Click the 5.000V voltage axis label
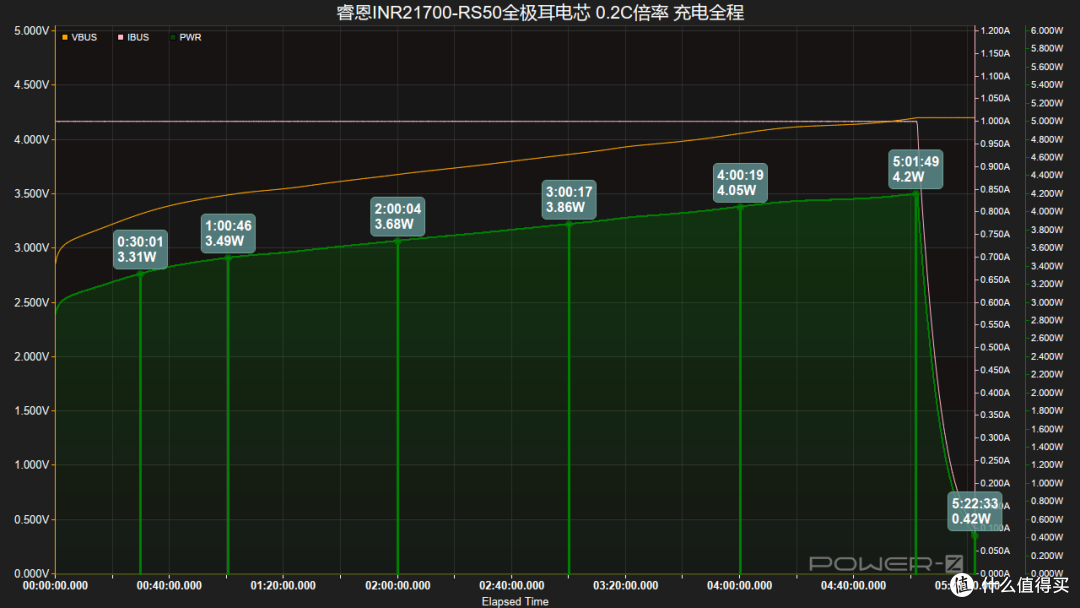The width and height of the screenshot is (1080, 608). tap(32, 31)
